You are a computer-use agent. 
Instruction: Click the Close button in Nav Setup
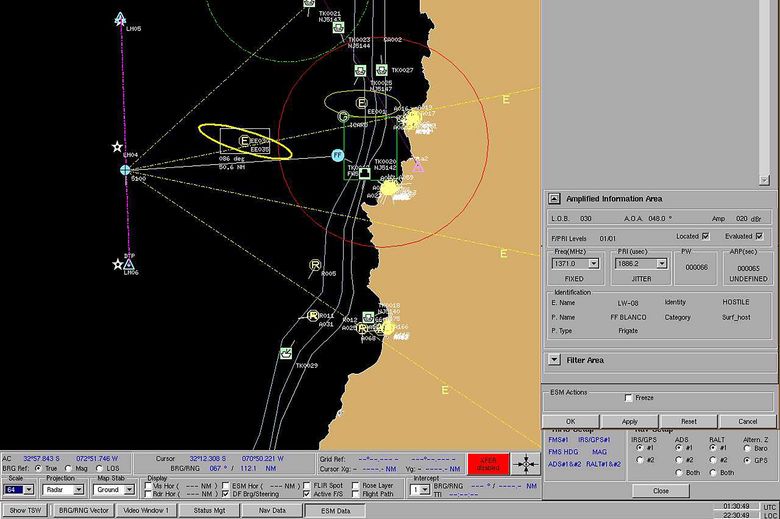click(661, 491)
